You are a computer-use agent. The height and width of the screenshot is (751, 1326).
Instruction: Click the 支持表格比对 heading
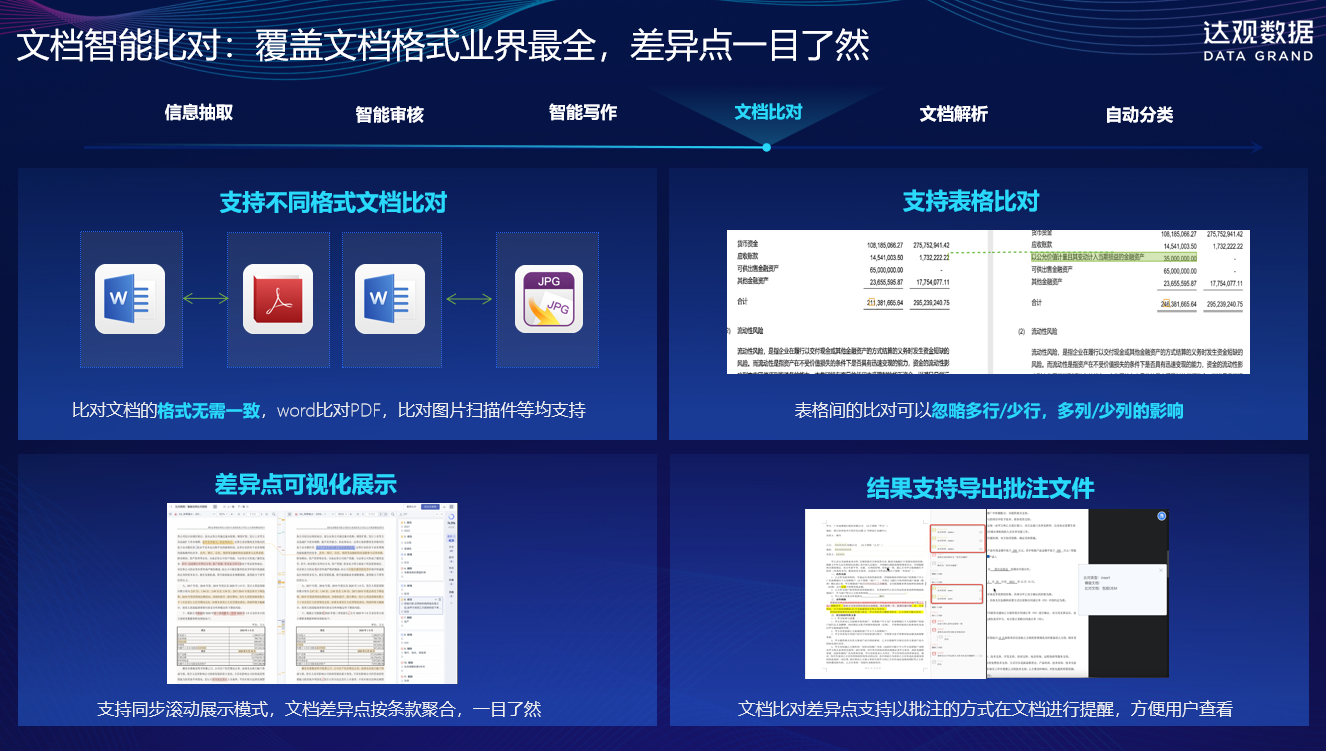point(971,202)
